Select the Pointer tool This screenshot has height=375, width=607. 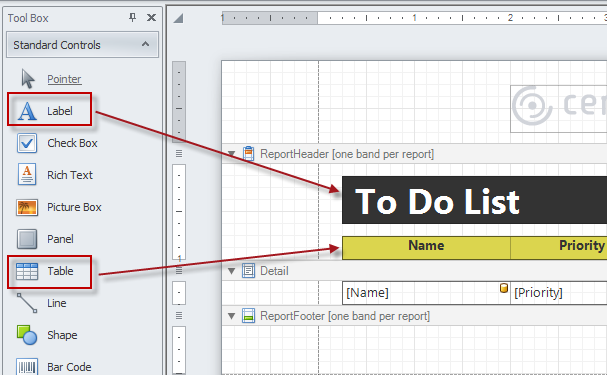pyautogui.click(x=50, y=79)
